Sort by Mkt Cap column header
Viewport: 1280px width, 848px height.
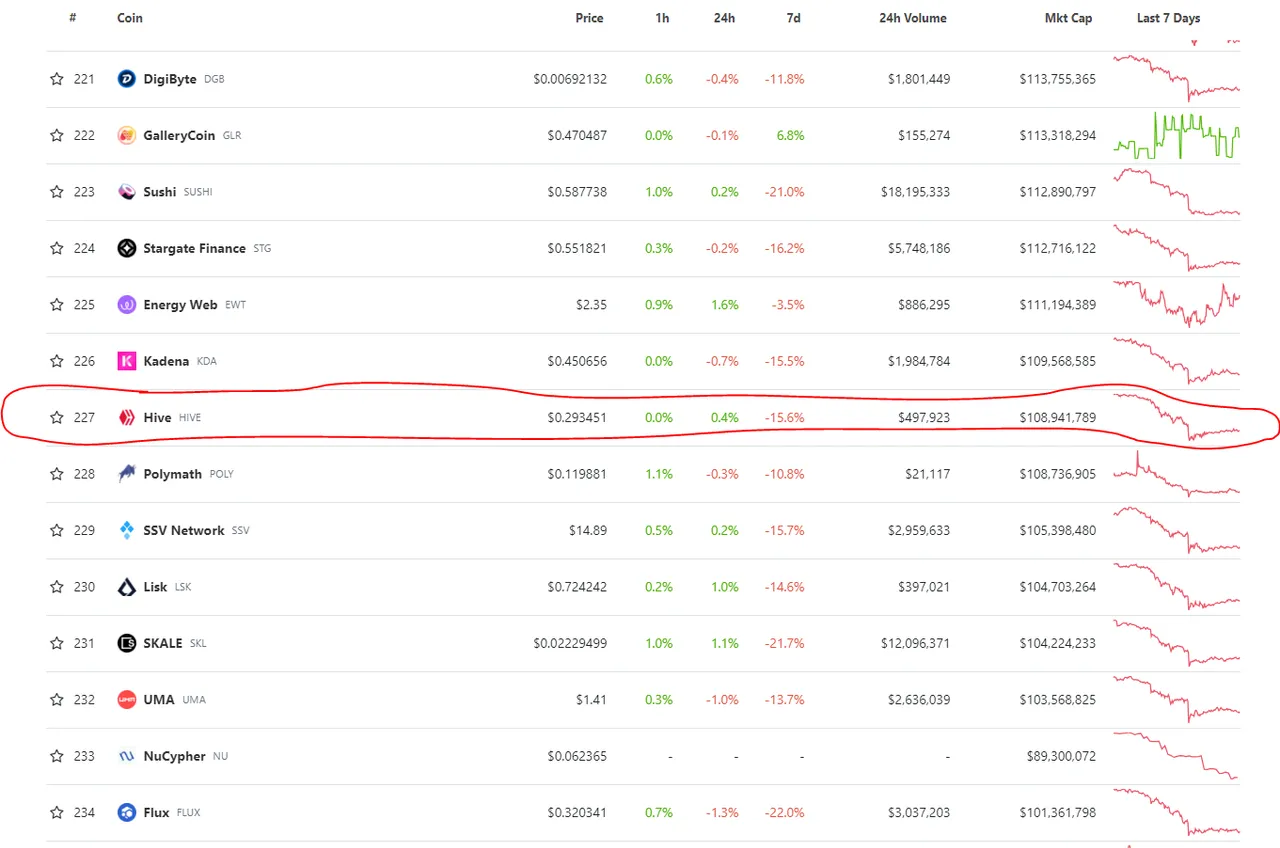[x=1067, y=18]
